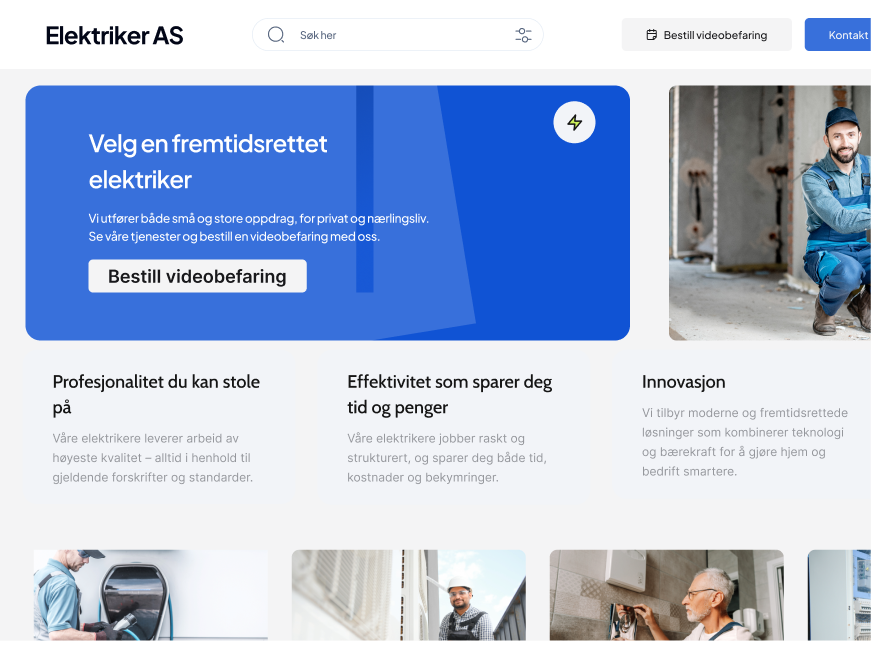Click the calendar icon in header button
Screen dimensions: 871x664
coord(652,35)
